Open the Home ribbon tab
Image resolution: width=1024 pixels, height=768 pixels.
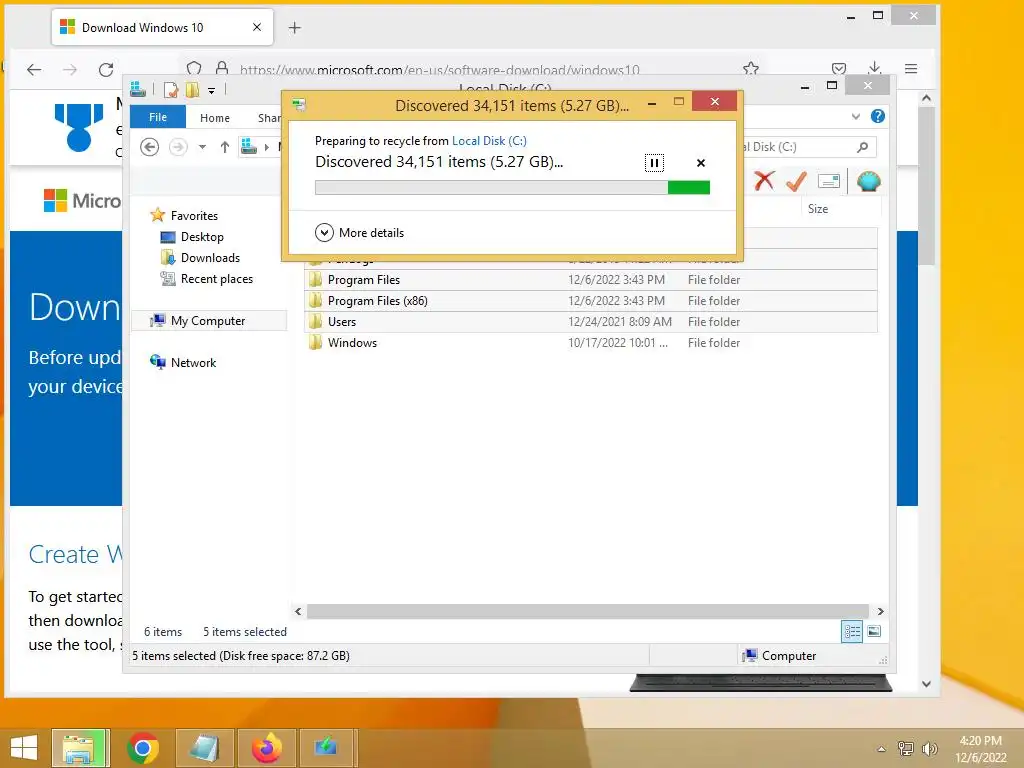[x=214, y=118]
